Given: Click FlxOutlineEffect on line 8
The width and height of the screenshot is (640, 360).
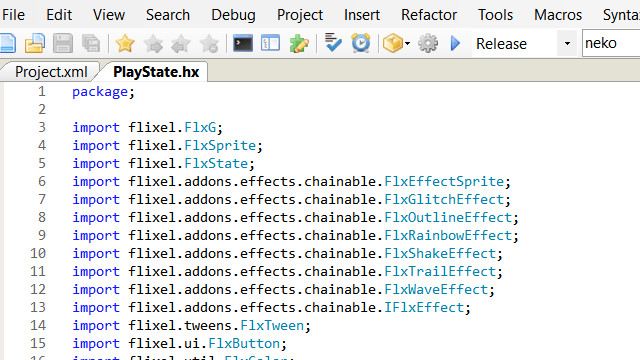Looking at the screenshot, I should tap(448, 218).
